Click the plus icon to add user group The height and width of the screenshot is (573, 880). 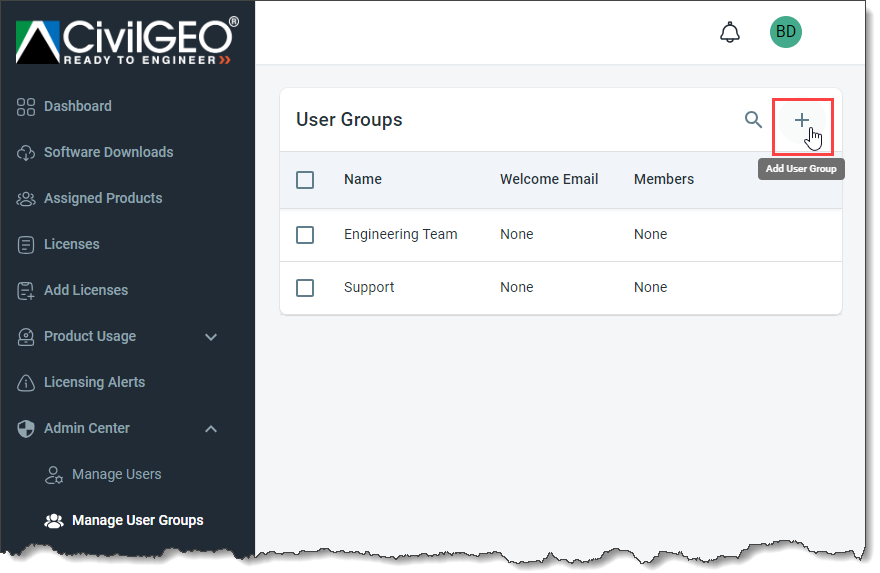pyautogui.click(x=802, y=121)
